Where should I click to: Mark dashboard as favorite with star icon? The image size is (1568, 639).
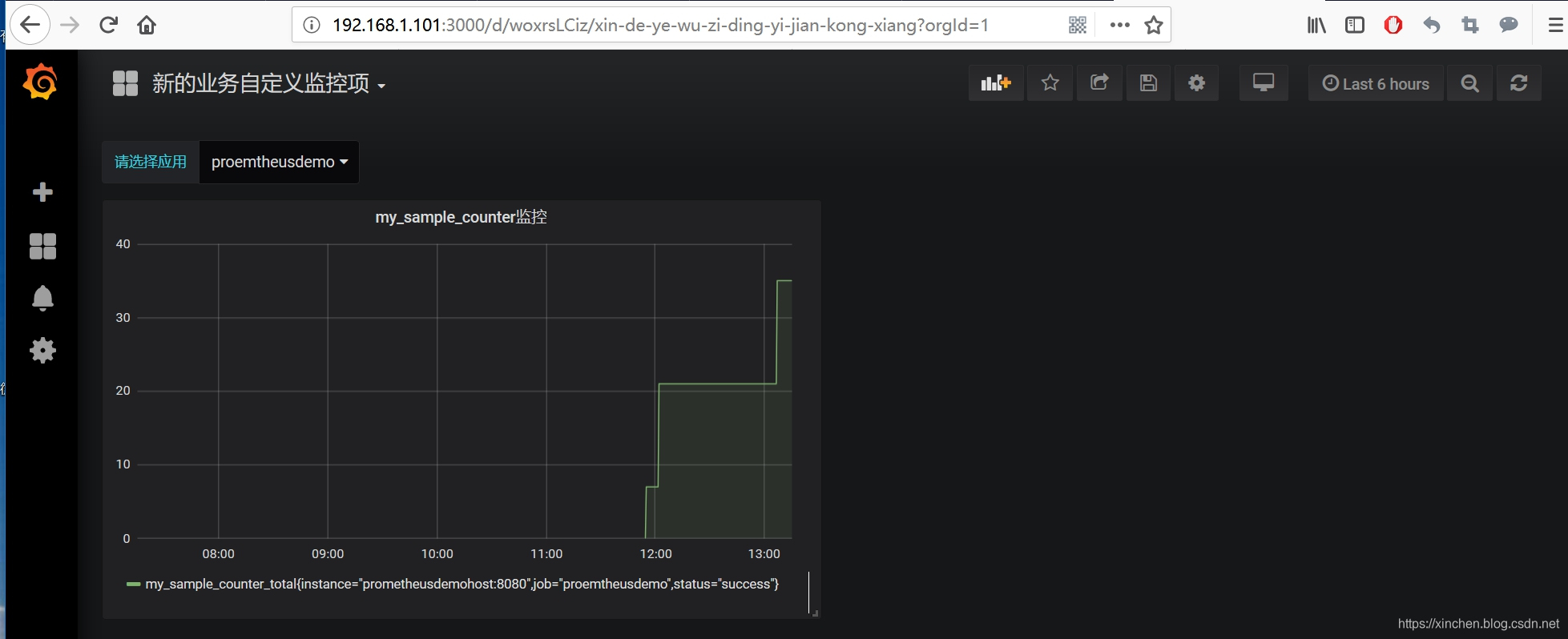[x=1050, y=83]
